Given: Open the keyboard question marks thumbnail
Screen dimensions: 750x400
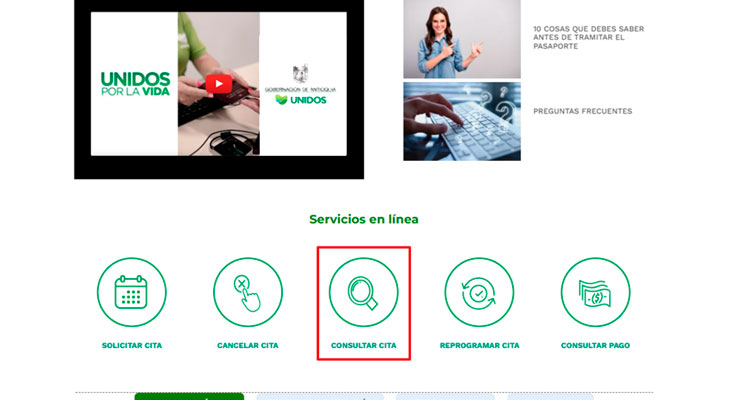Looking at the screenshot, I should pyautogui.click(x=462, y=121).
